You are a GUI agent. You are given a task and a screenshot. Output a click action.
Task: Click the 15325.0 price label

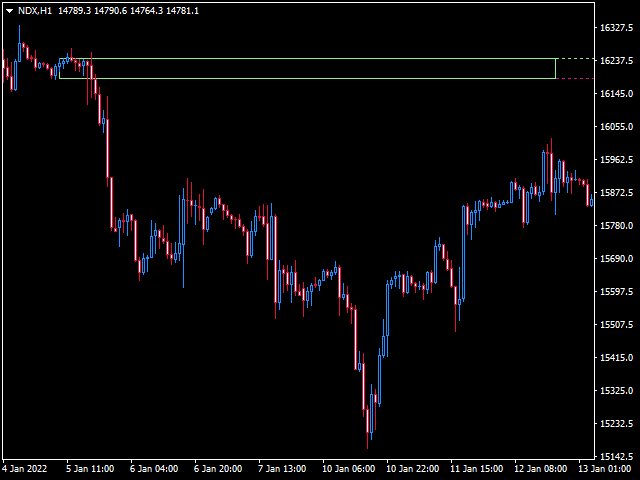tap(616, 391)
